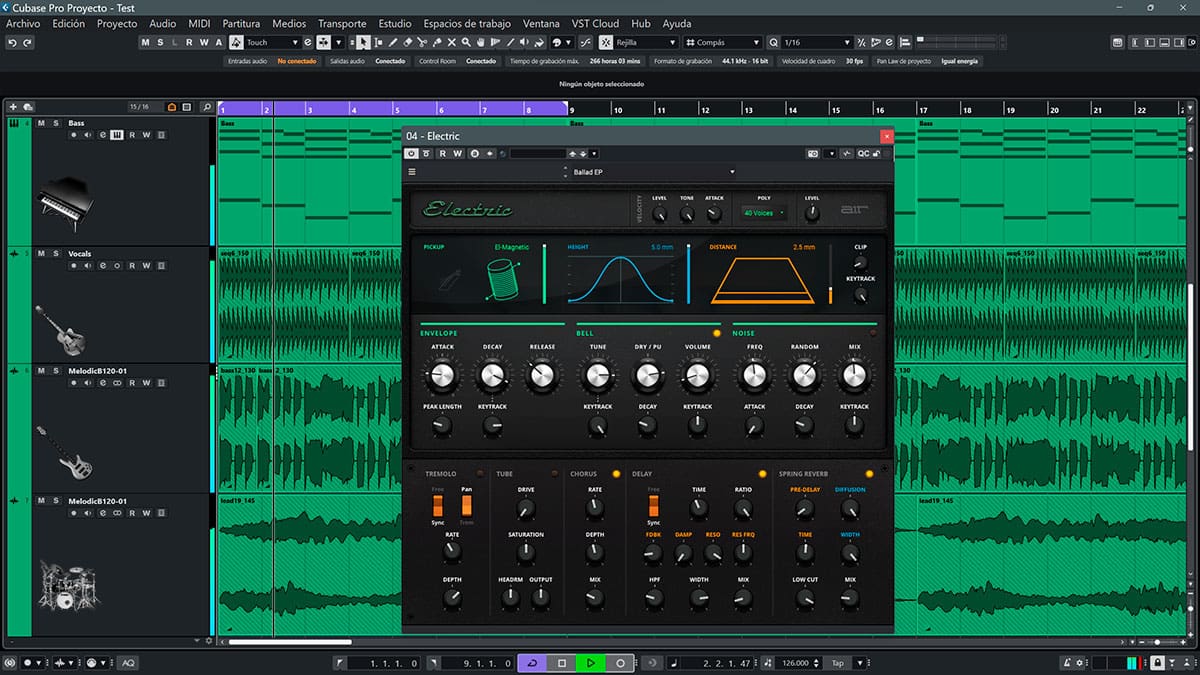Open the Transporte menu
This screenshot has width=1200, height=675.
coord(342,23)
